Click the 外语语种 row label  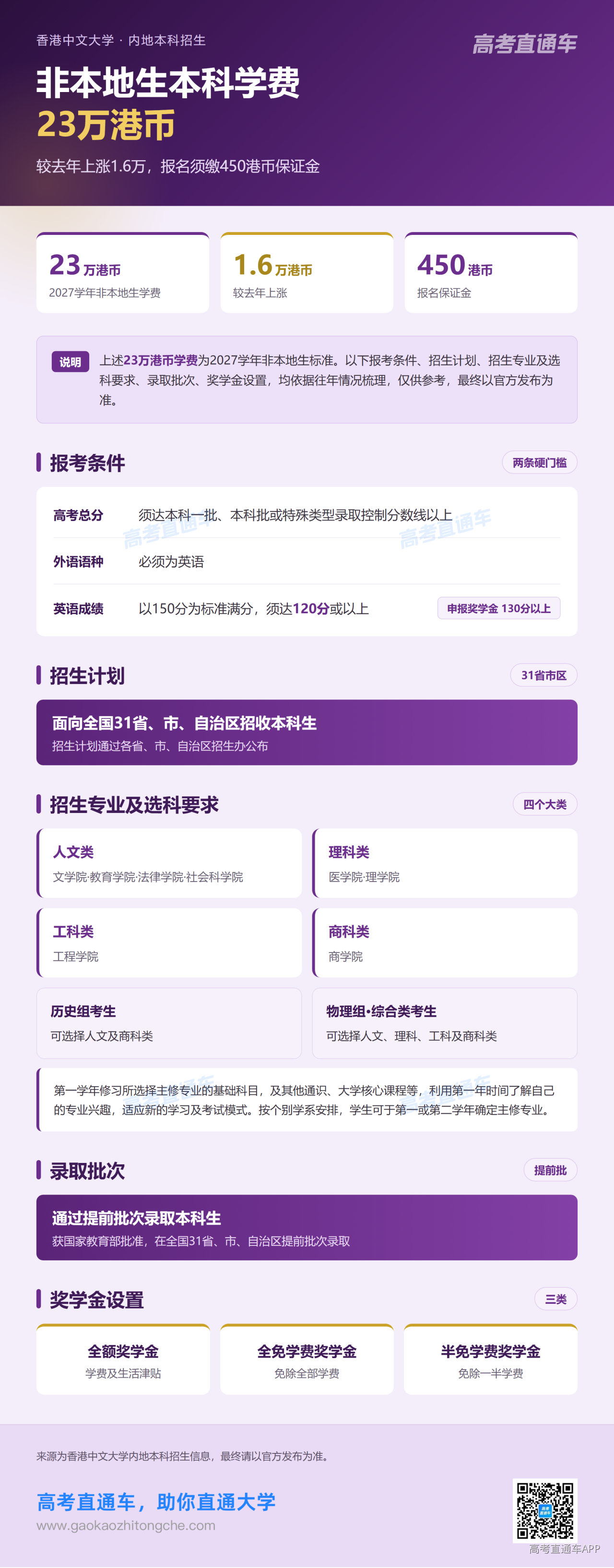[x=78, y=561]
